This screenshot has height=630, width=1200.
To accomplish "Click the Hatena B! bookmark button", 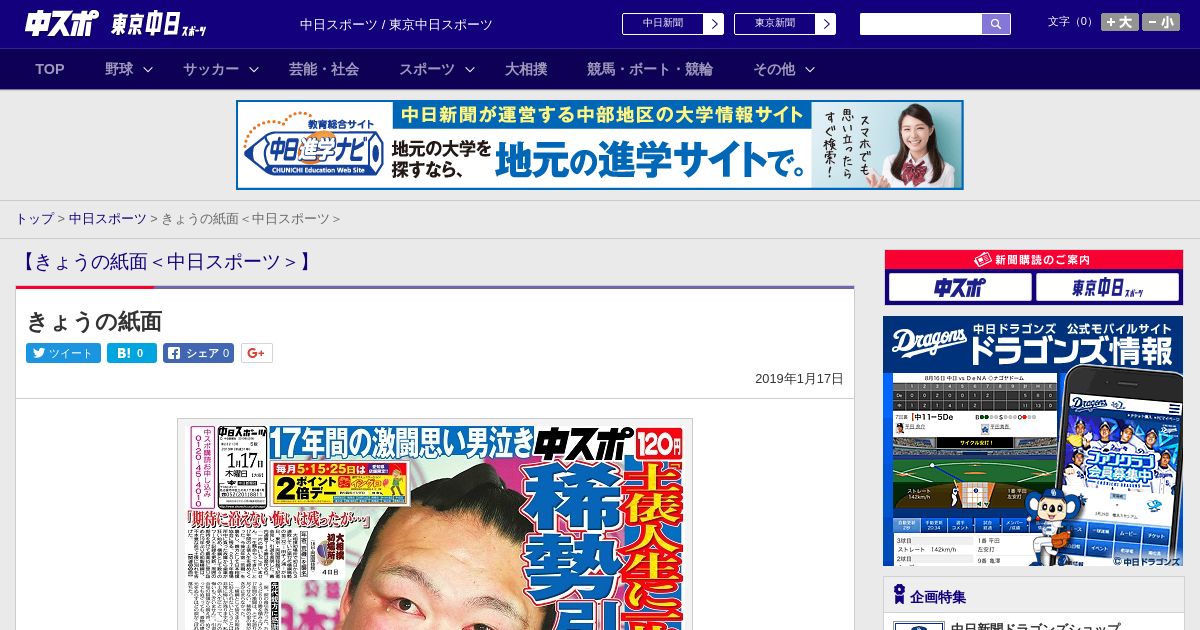I will coord(132,353).
